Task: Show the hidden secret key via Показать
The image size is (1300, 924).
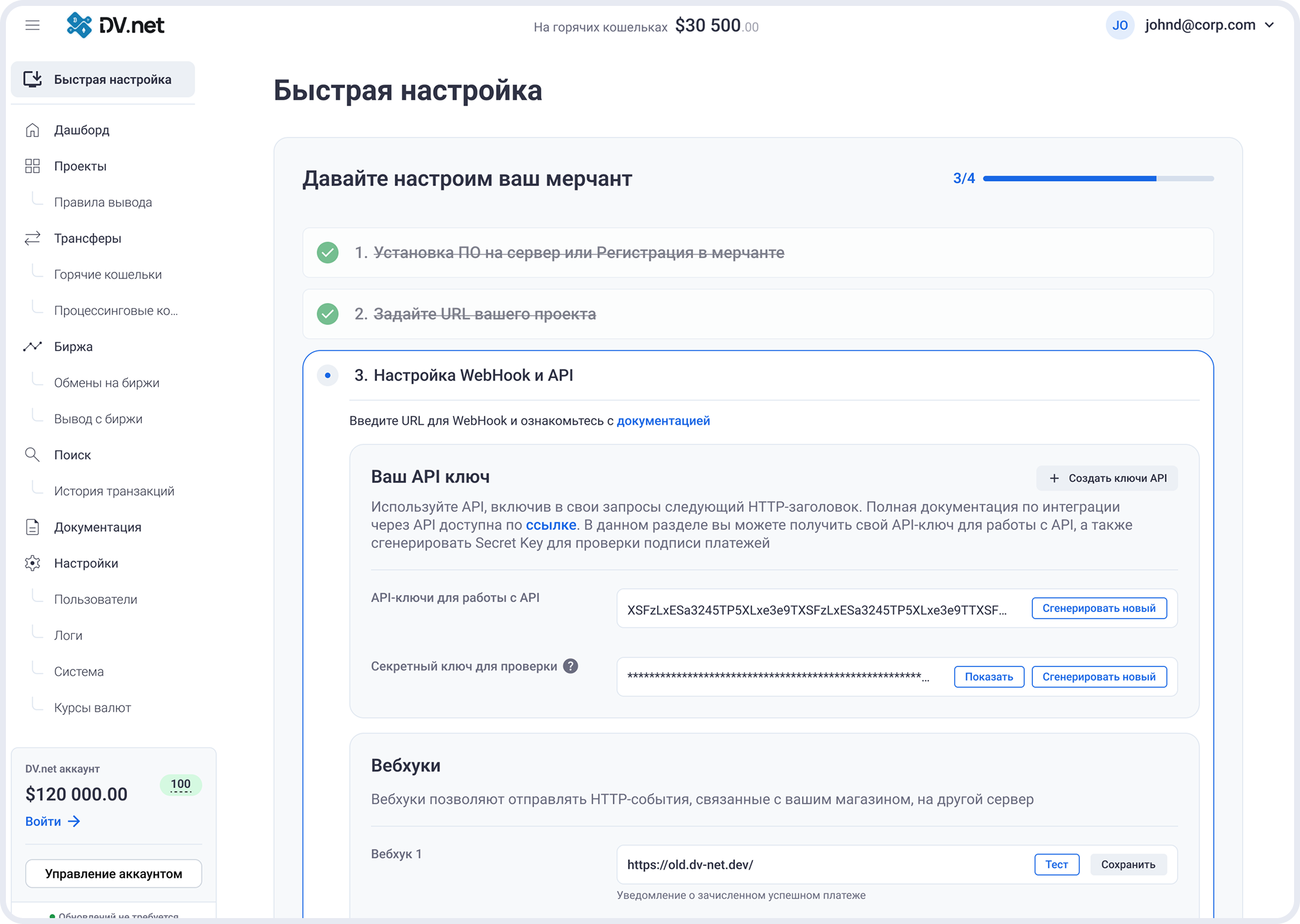Action: (989, 676)
